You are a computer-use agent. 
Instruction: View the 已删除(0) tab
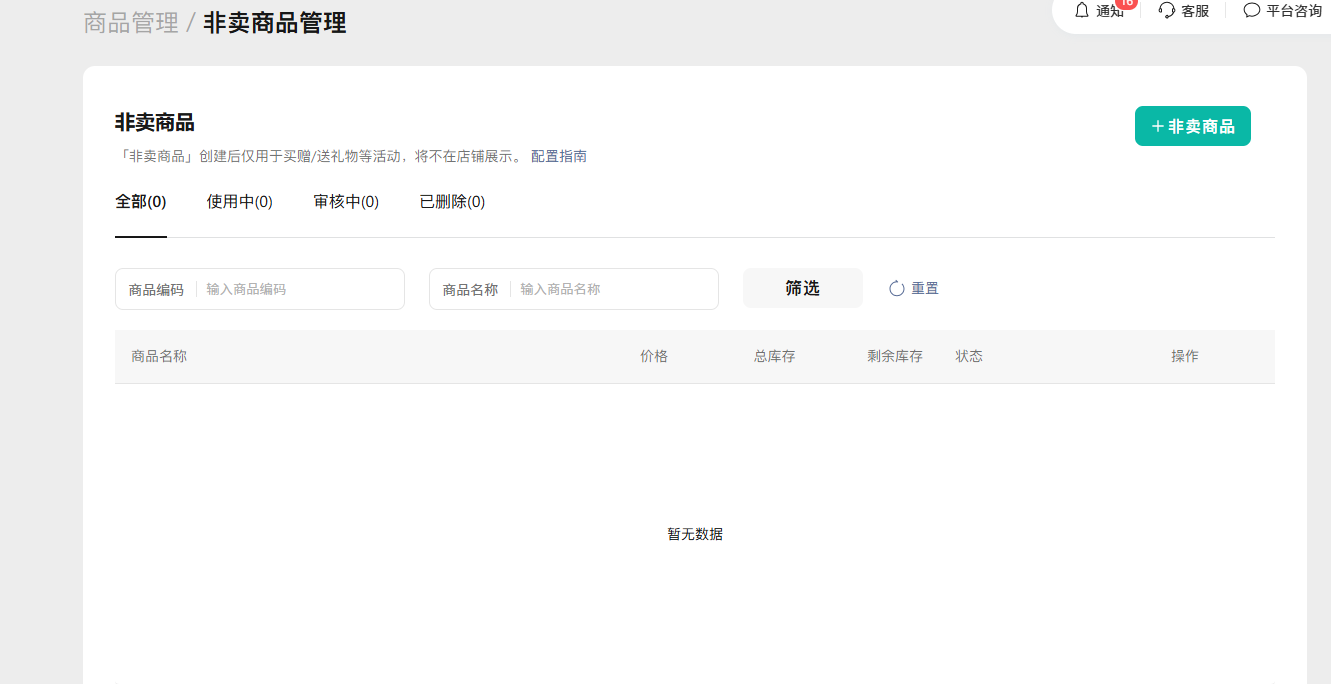coord(452,202)
